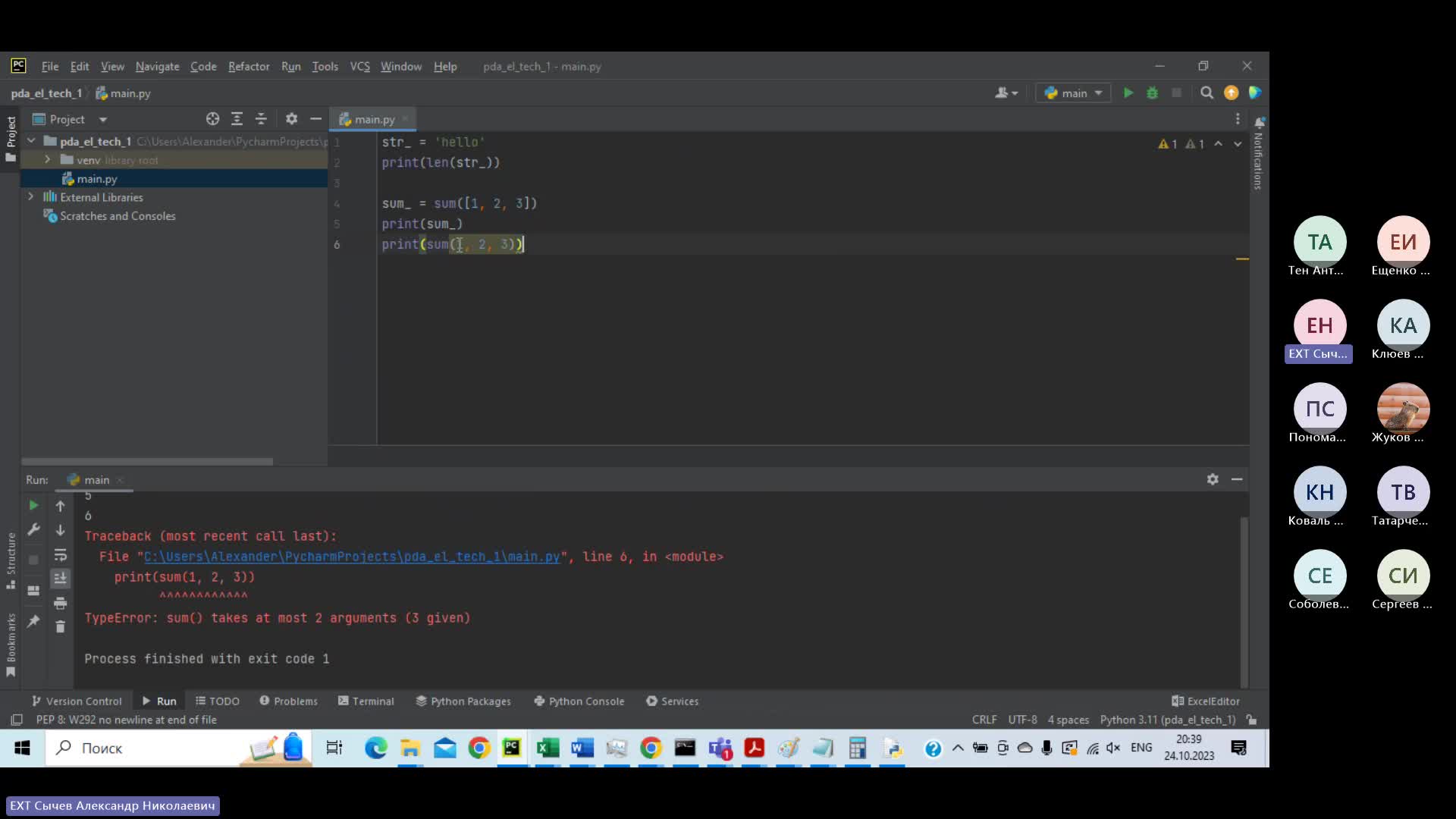Hide the Project tool window
Screen dimensions: 1456x819
(315, 119)
